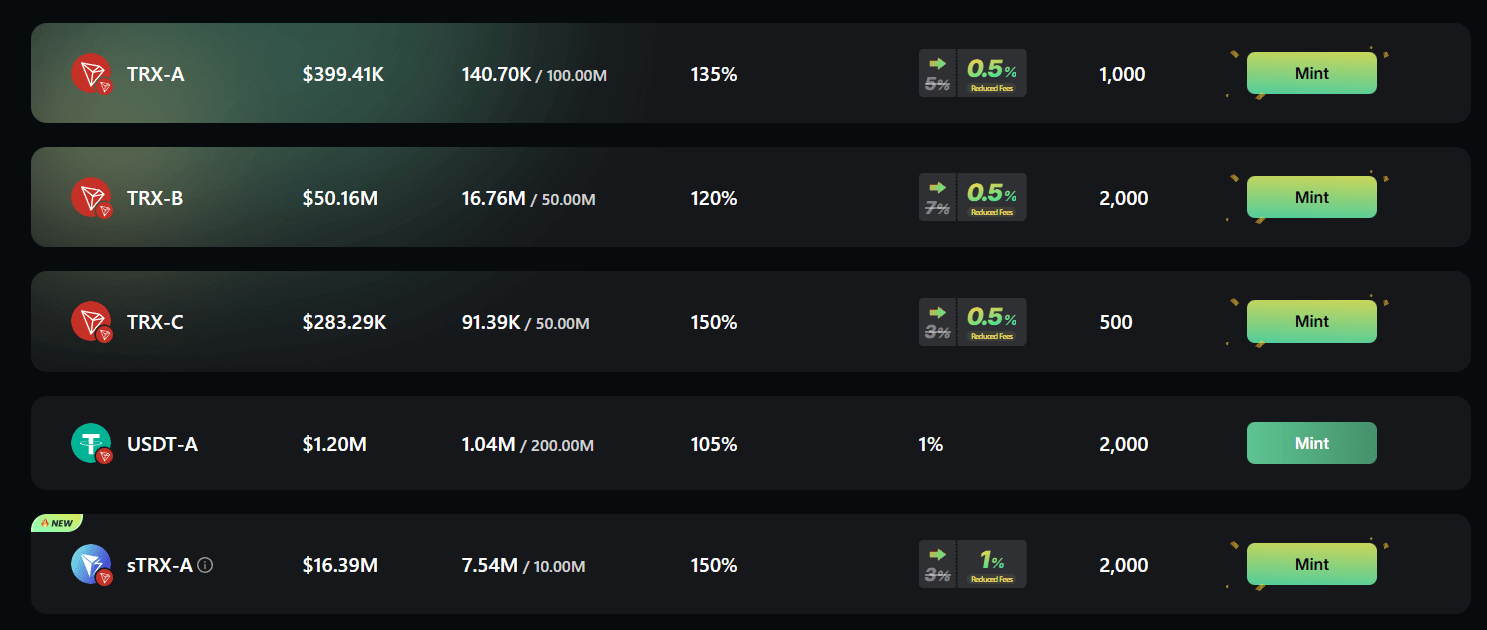Click the sTRX-A vault name
The height and width of the screenshot is (630, 1487).
[x=159, y=565]
